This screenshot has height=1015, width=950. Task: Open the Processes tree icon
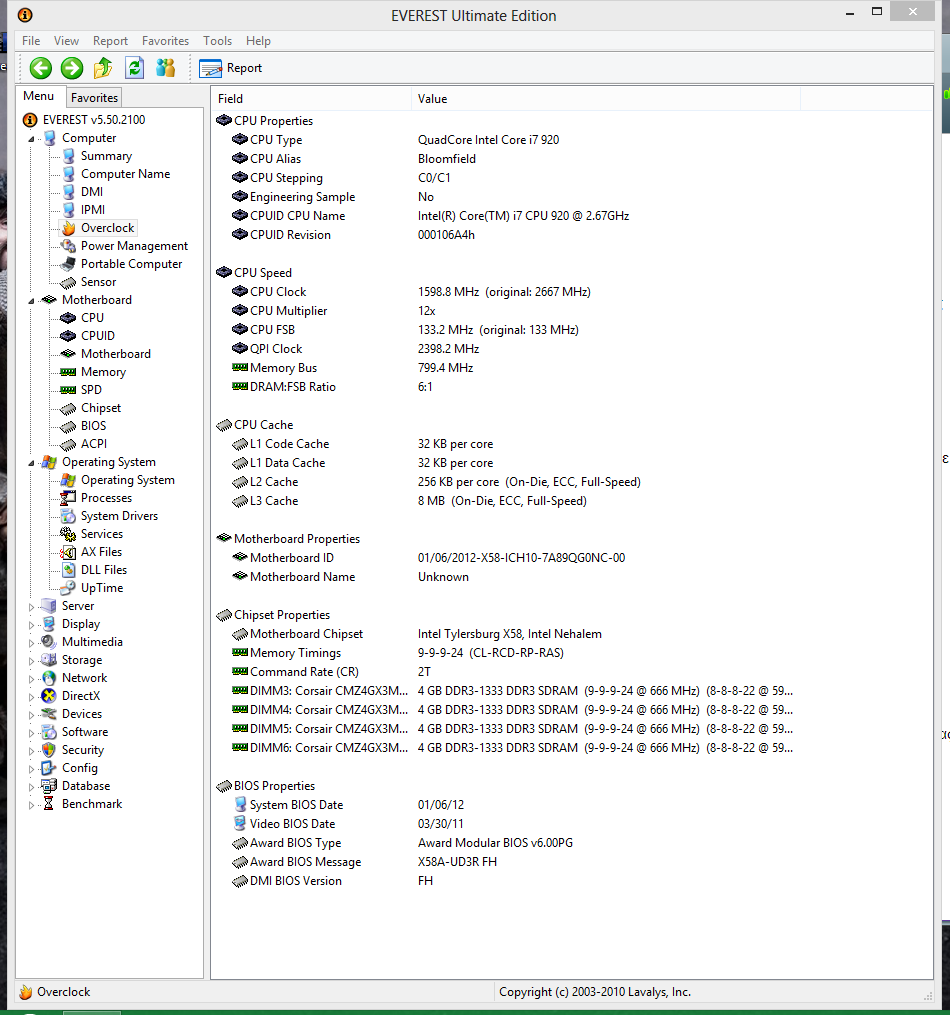pos(68,498)
